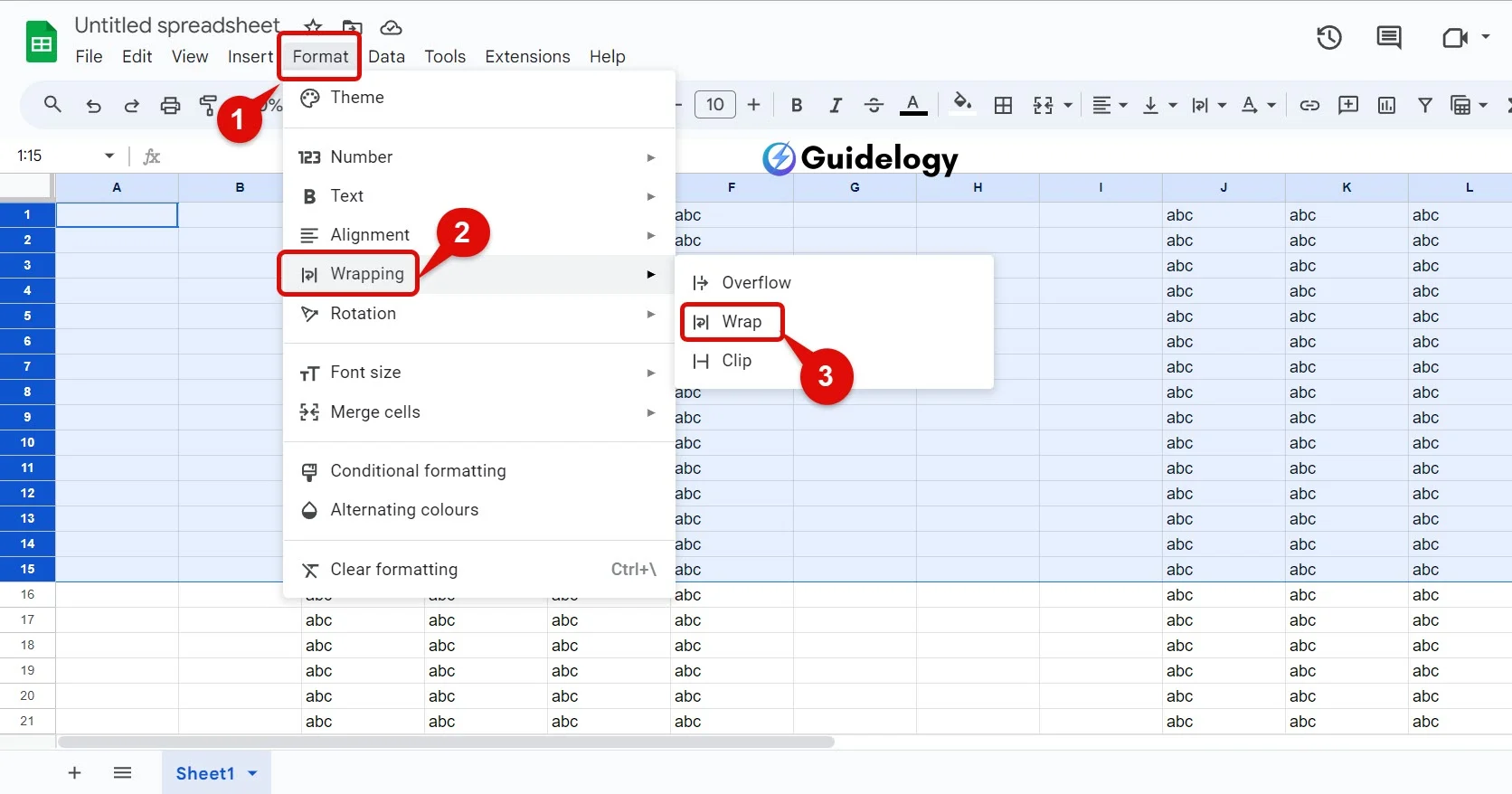Viewport: 1512px width, 794px height.
Task: Open the Edit menu
Action: point(137,56)
